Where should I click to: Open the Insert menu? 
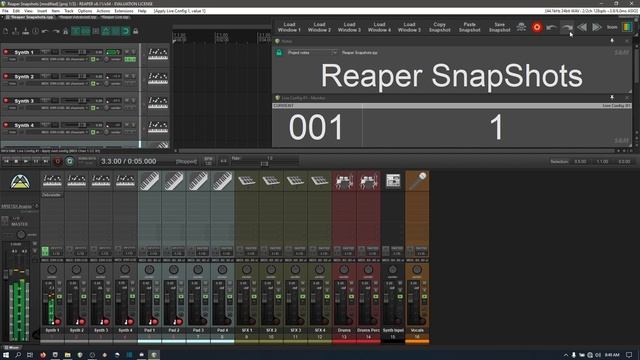(42, 11)
